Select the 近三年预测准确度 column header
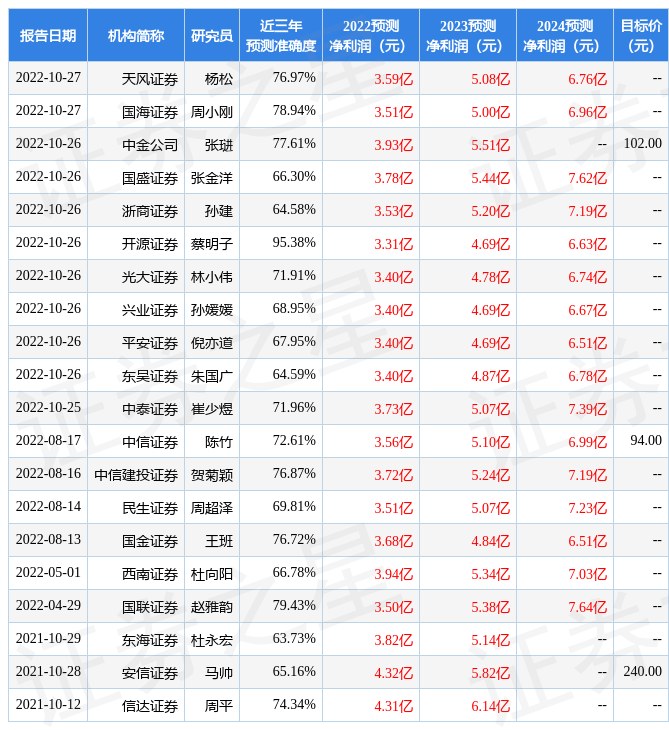Image resolution: width=669 pixels, height=730 pixels. [x=281, y=35]
